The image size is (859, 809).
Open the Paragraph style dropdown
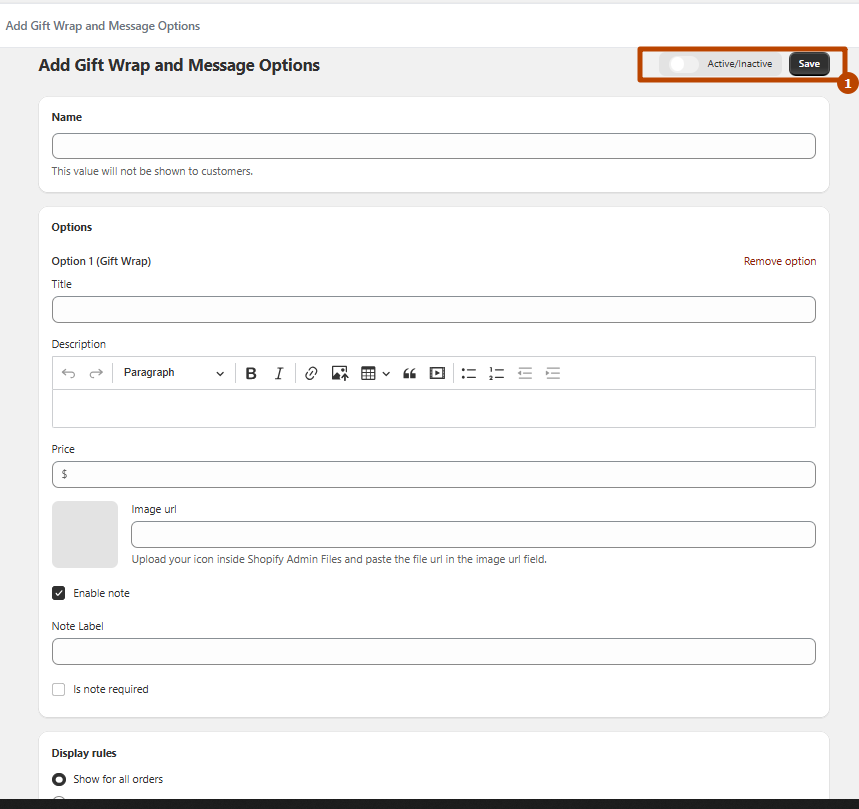tap(173, 373)
